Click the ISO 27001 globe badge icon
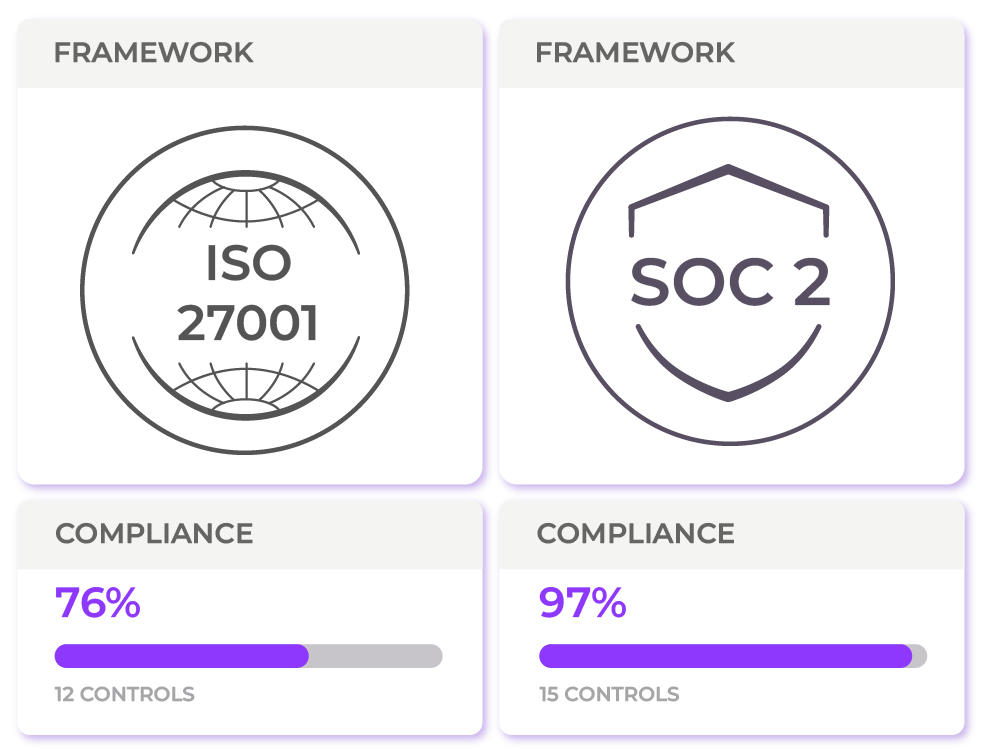The width and height of the screenshot is (984, 749). pos(245,290)
